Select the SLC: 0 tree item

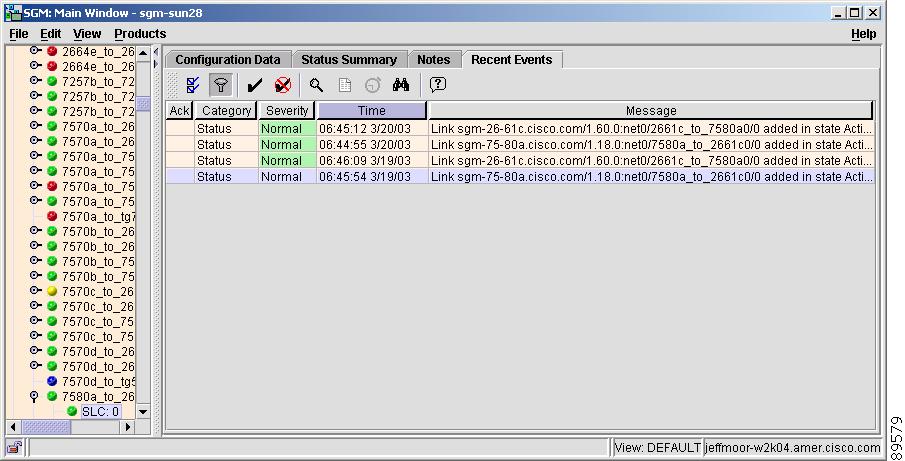pyautogui.click(x=100, y=411)
